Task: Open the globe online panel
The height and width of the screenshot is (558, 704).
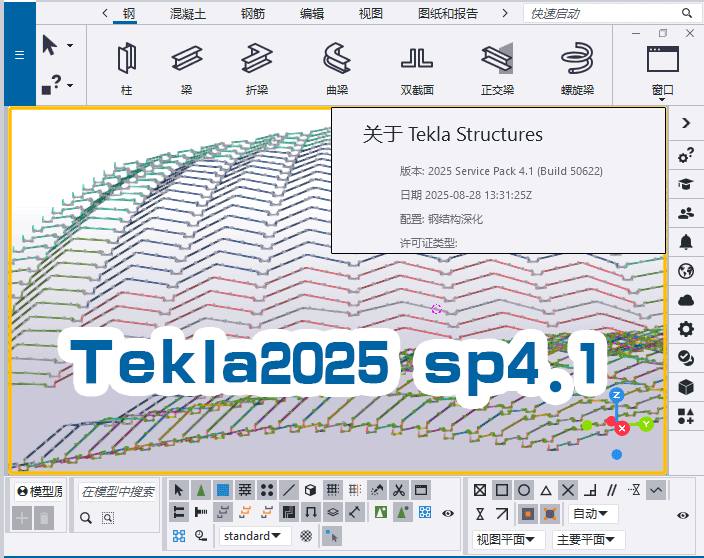Action: click(x=686, y=271)
